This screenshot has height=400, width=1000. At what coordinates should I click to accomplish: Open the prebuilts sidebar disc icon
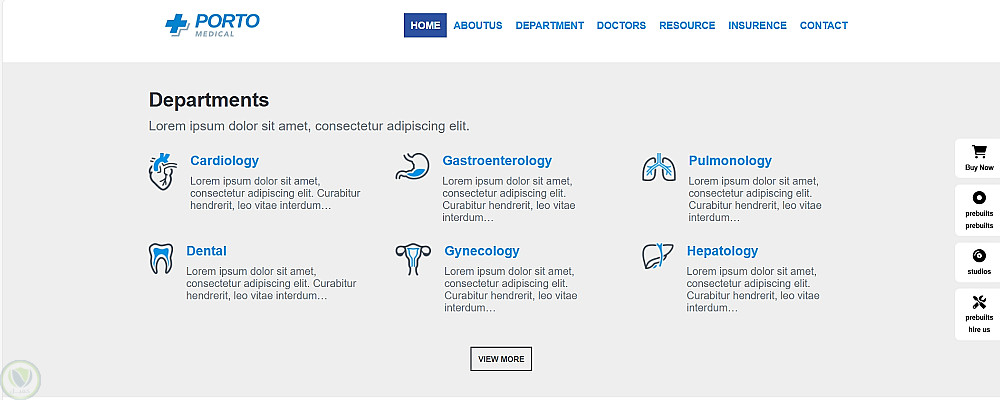[x=979, y=198]
